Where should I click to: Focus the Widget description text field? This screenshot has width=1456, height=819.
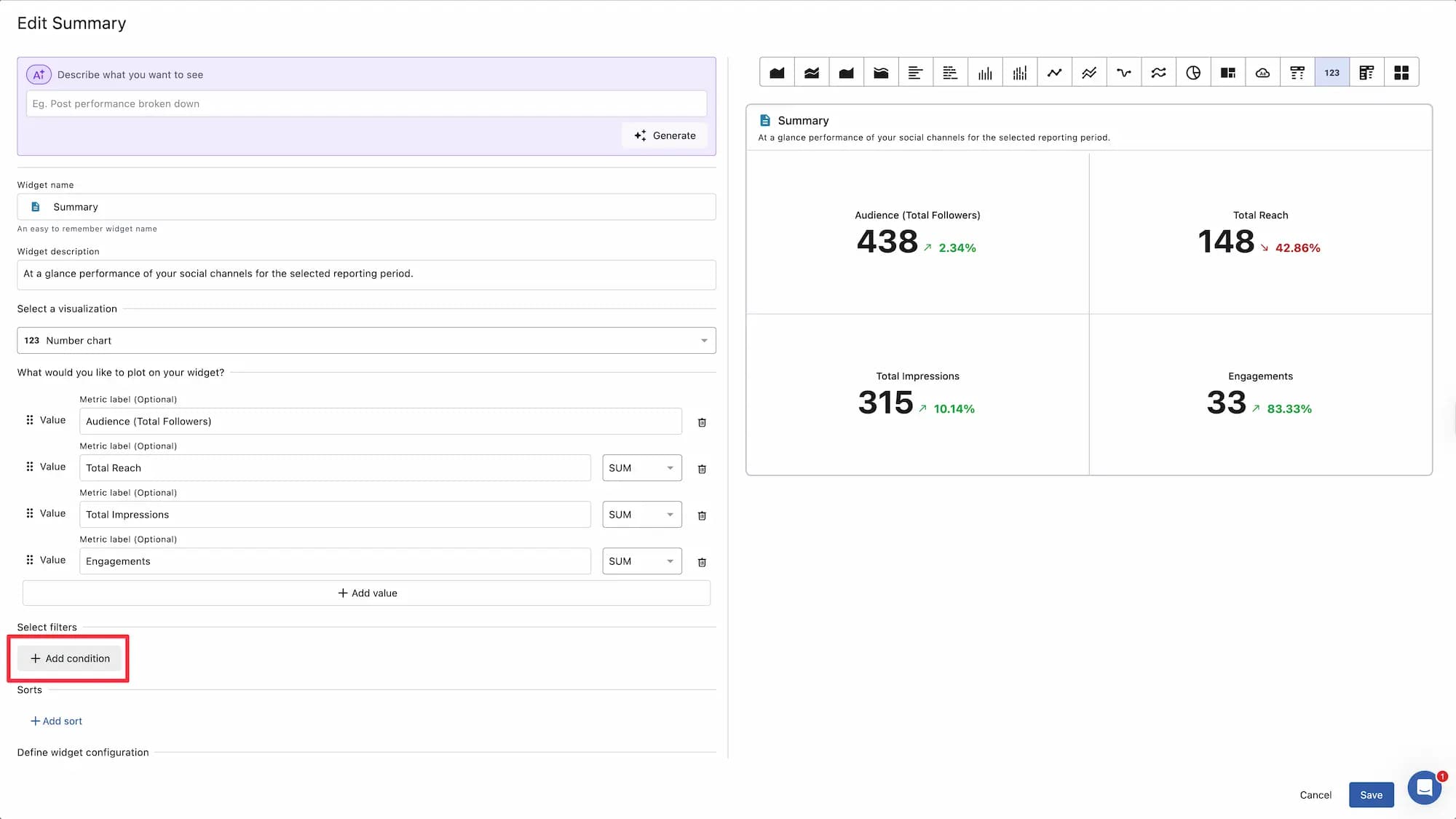tap(366, 274)
